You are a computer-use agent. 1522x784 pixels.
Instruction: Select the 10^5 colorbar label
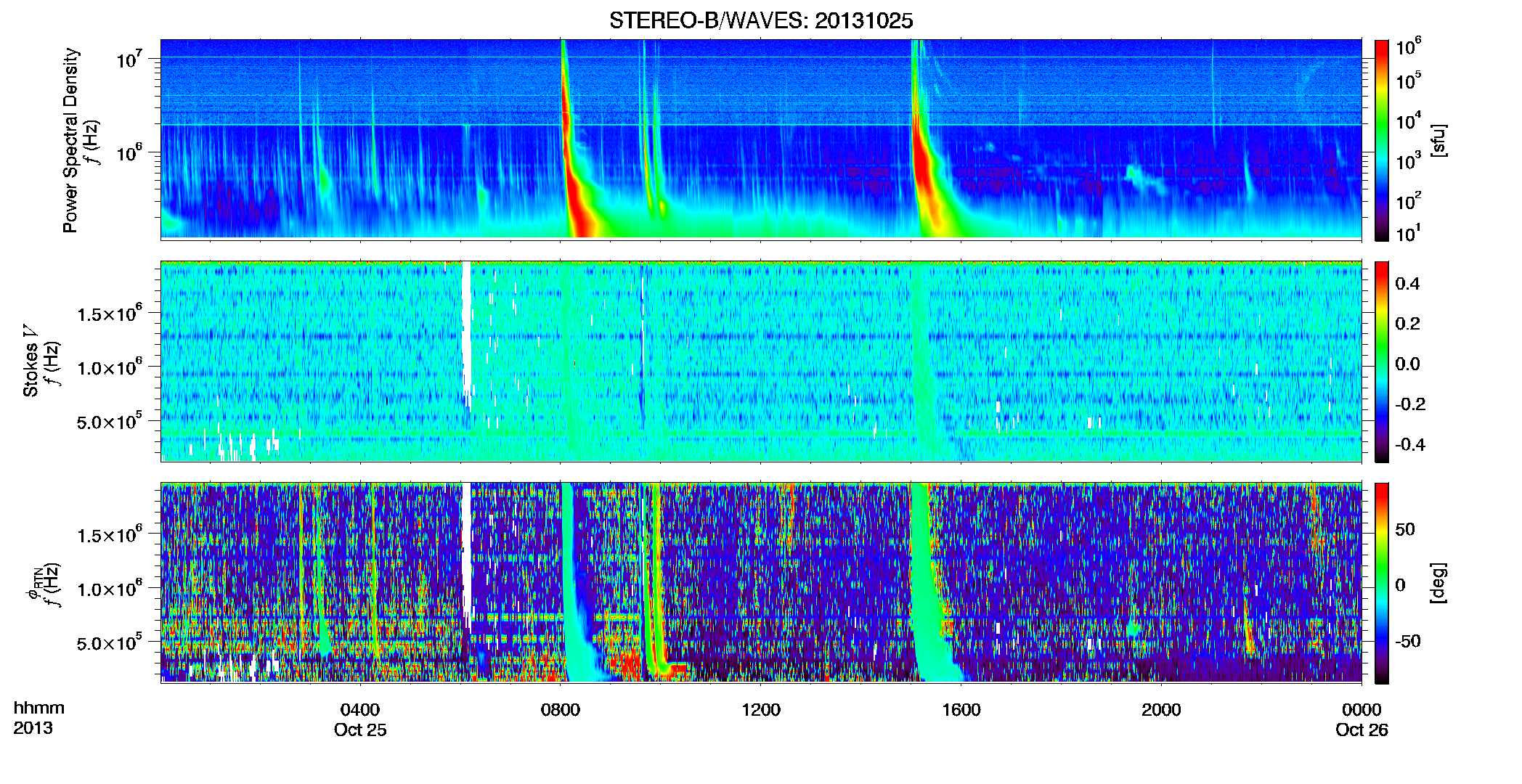point(1409,80)
